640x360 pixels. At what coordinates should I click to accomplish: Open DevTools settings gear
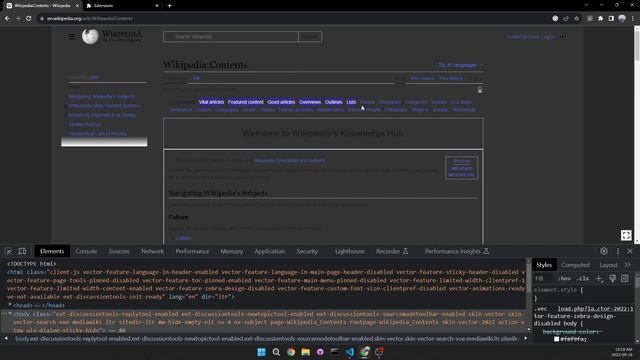(x=604, y=251)
